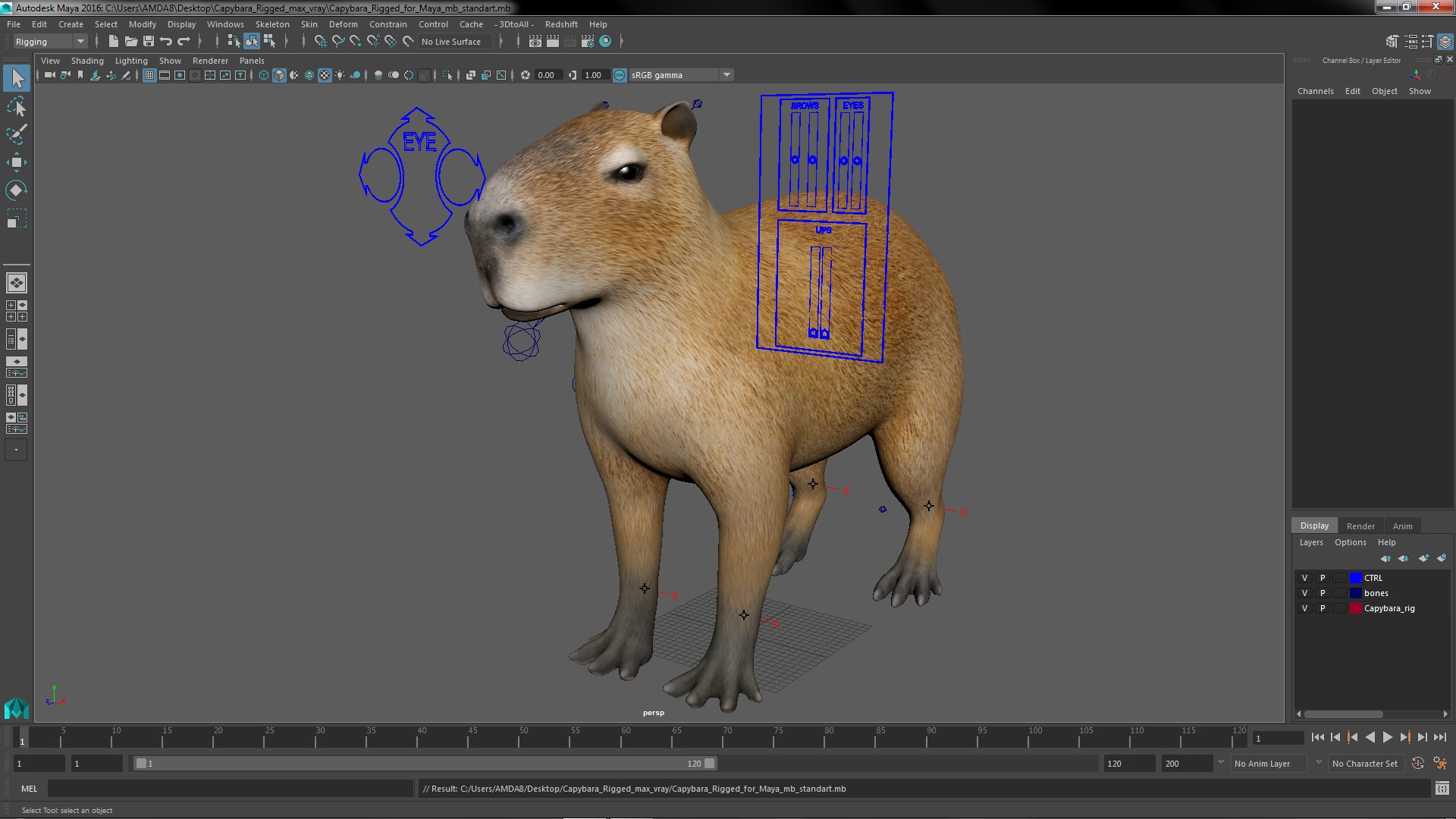Play the animation forwards

click(1387, 737)
